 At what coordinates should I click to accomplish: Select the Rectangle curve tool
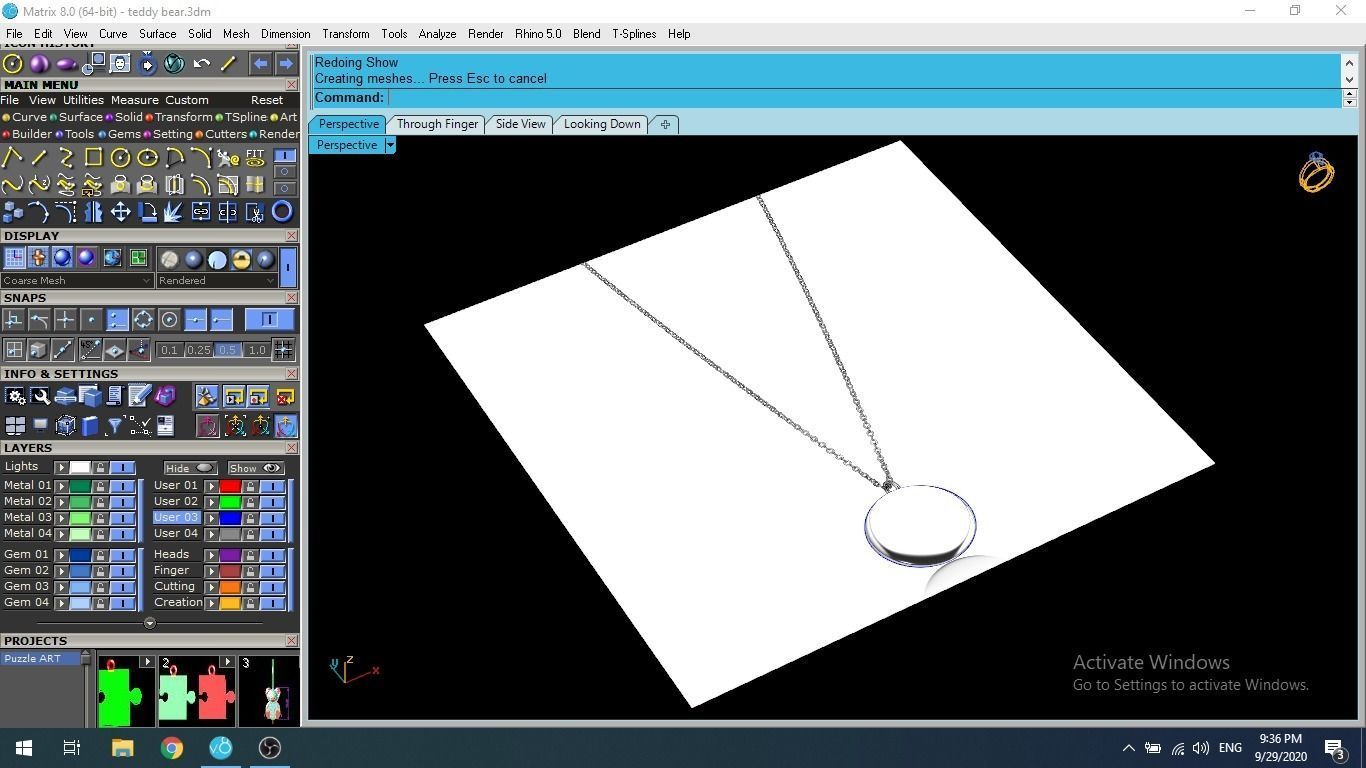[x=93, y=158]
